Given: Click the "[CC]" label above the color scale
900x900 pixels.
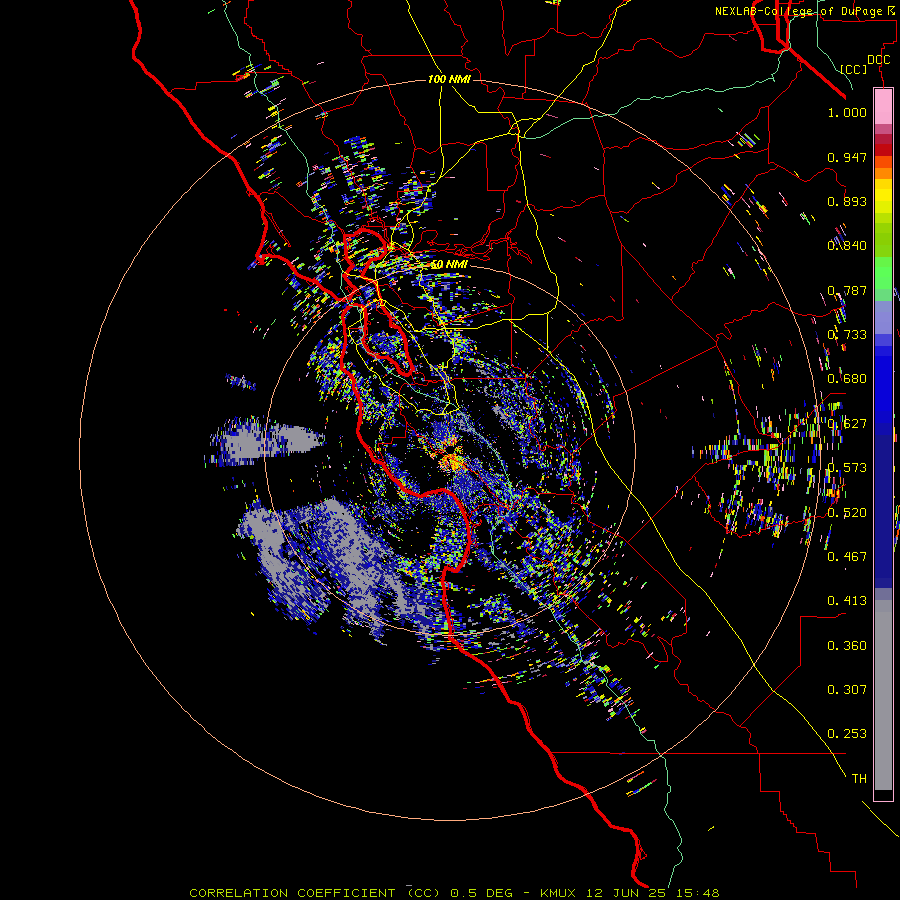Looking at the screenshot, I should [854, 69].
